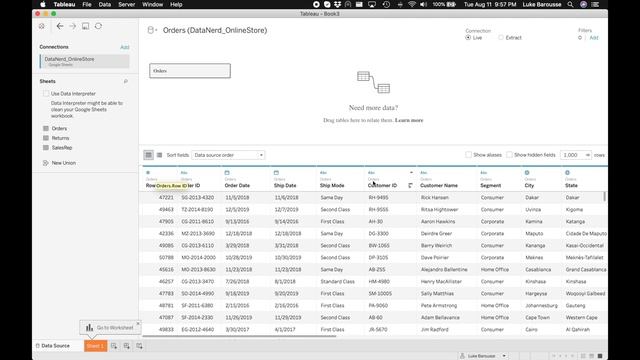Select the Extract connection radio button

tap(501, 38)
